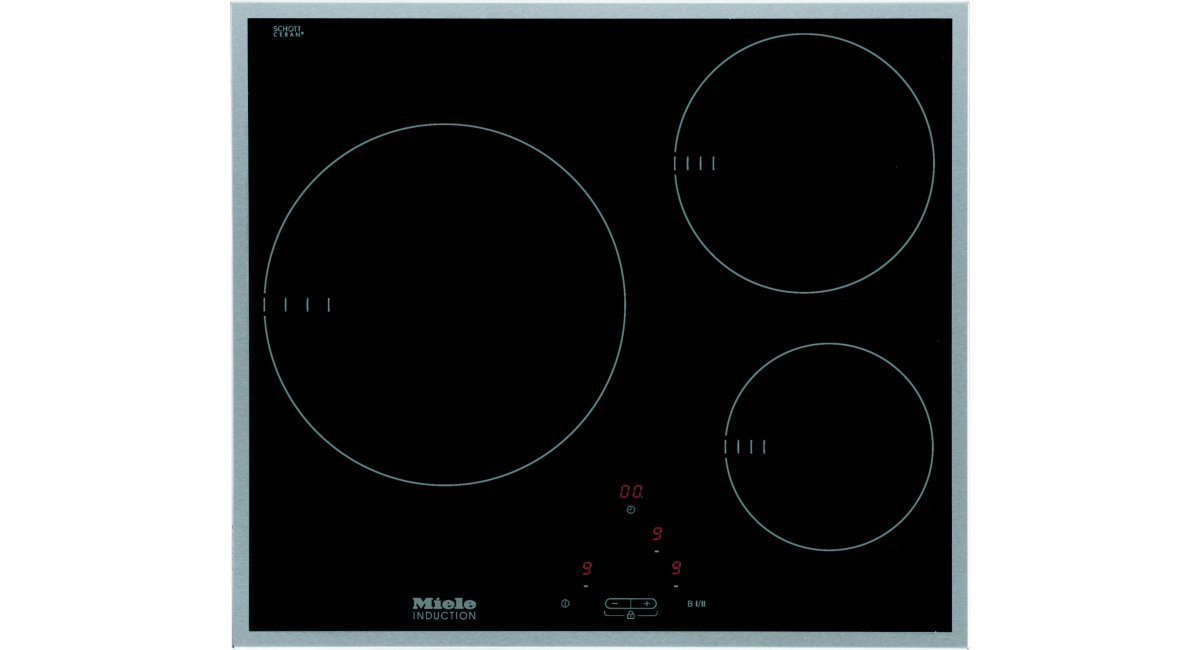The height and width of the screenshot is (650, 1200).
Task: Tap the minus/plus power slider bar
Action: click(631, 604)
